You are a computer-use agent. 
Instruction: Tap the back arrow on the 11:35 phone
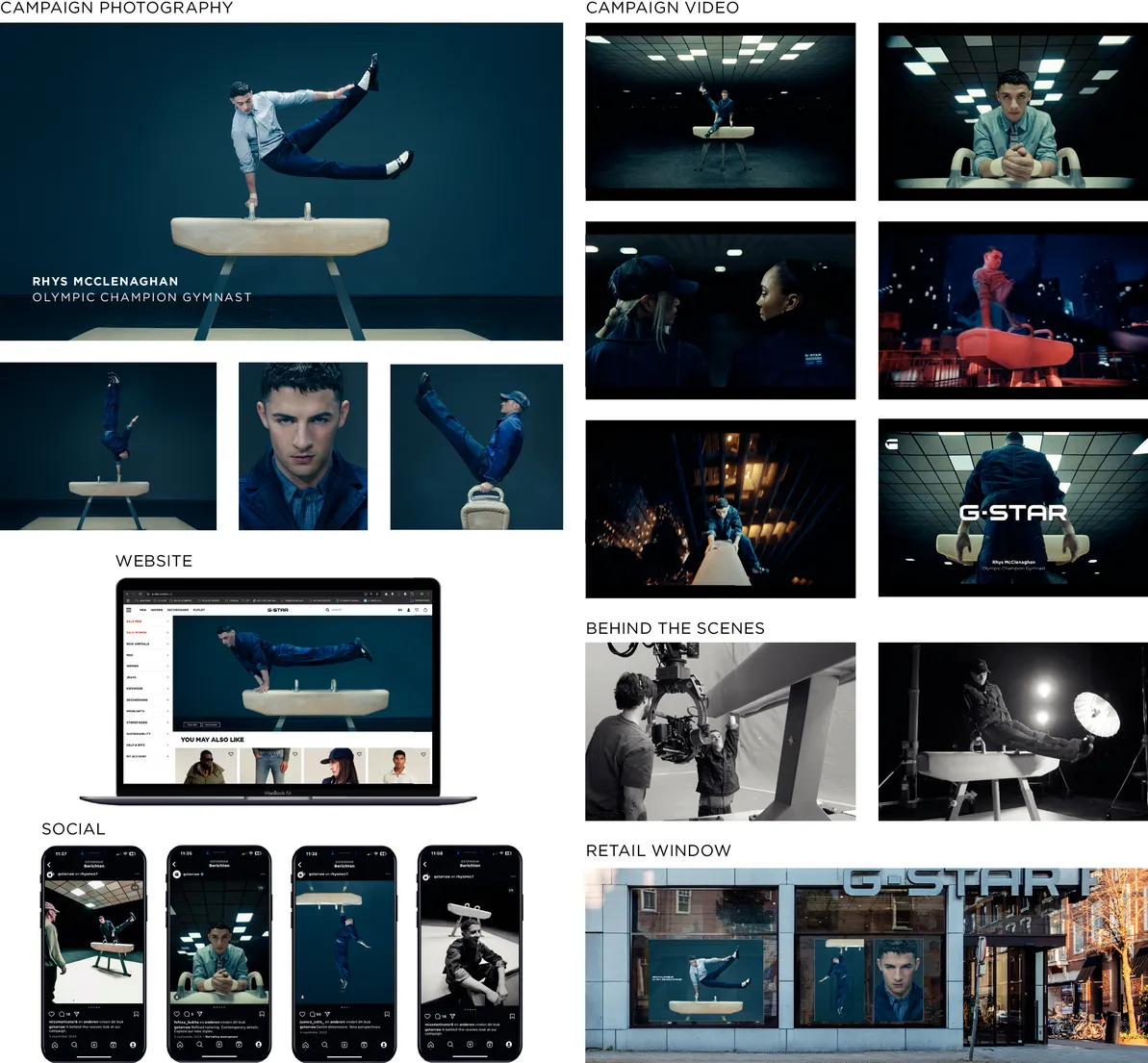[174, 865]
